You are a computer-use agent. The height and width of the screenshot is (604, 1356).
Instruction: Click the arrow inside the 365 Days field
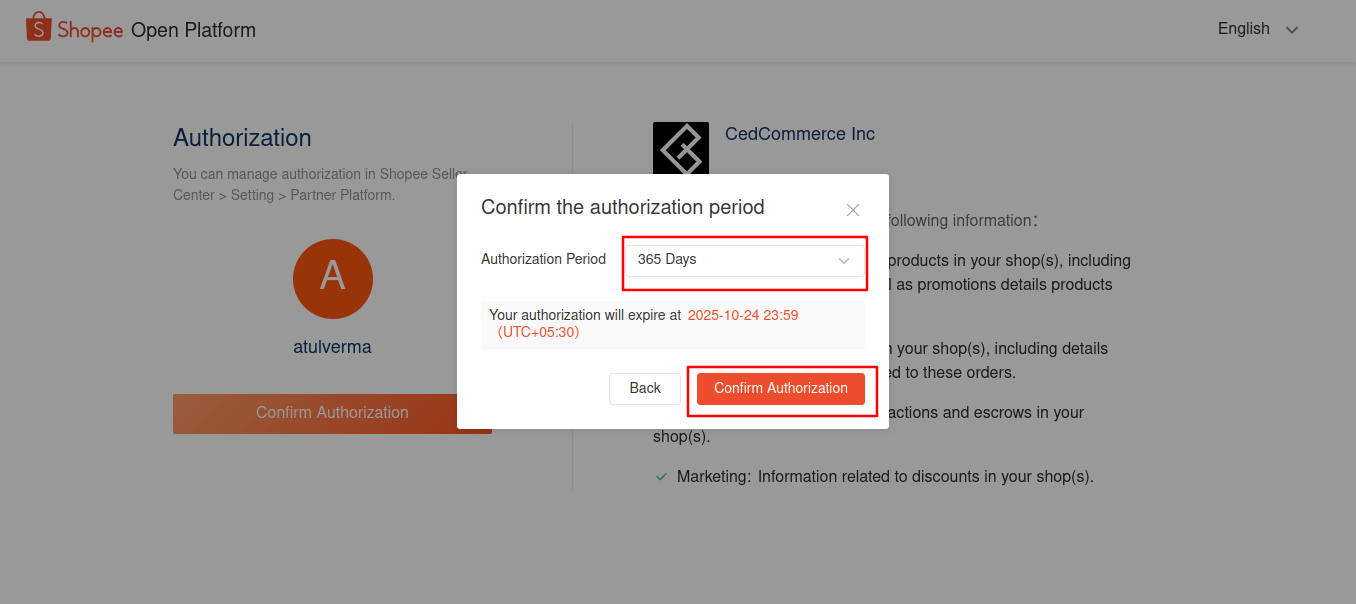coord(843,260)
